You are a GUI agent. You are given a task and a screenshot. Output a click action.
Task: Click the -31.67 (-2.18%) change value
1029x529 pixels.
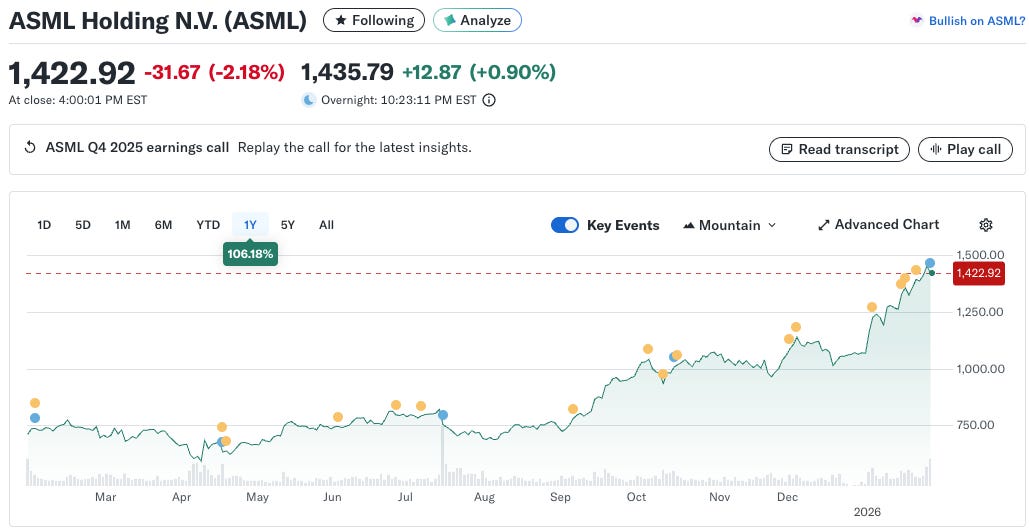(215, 72)
